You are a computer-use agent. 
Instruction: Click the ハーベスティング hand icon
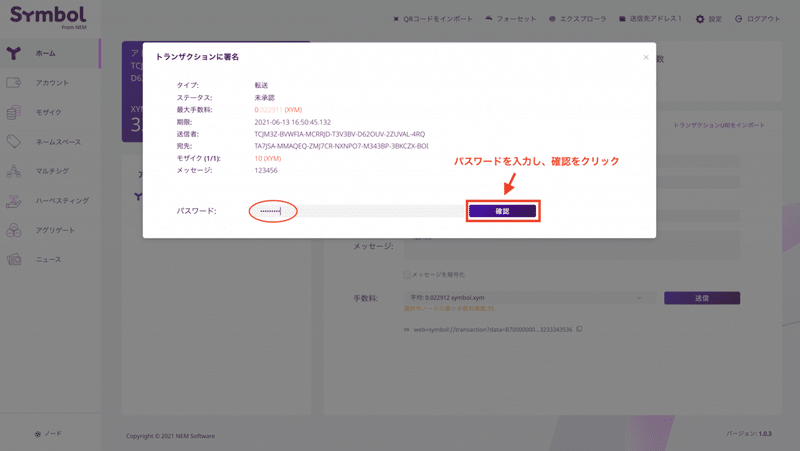click(14, 201)
